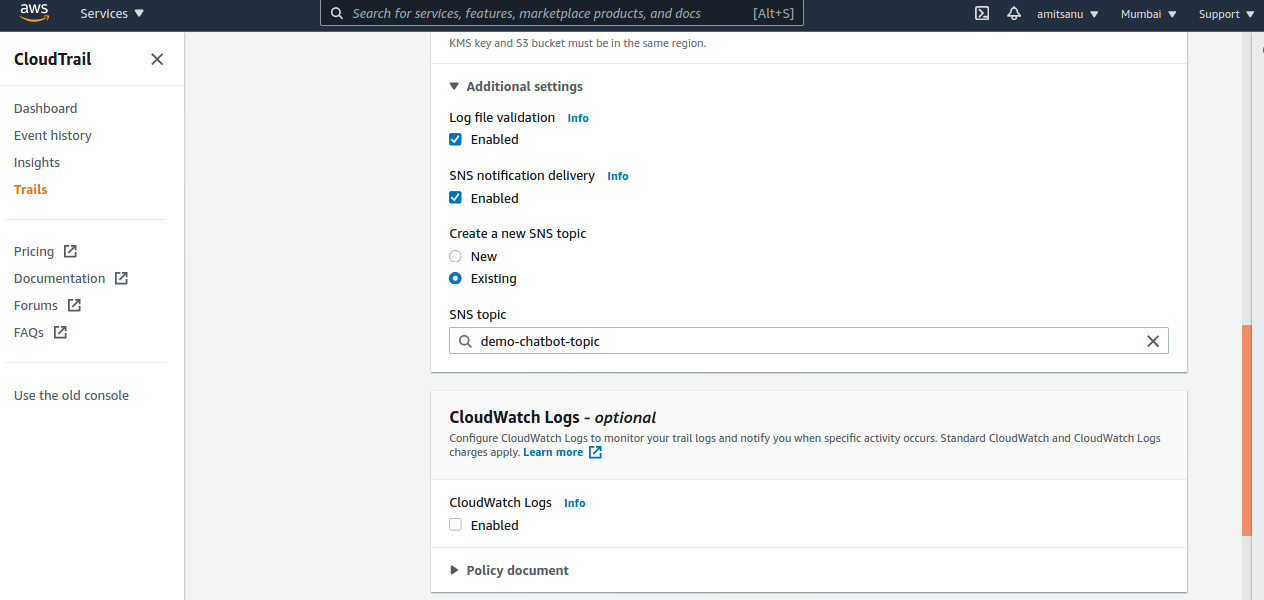Open the FAQs link

click(29, 332)
